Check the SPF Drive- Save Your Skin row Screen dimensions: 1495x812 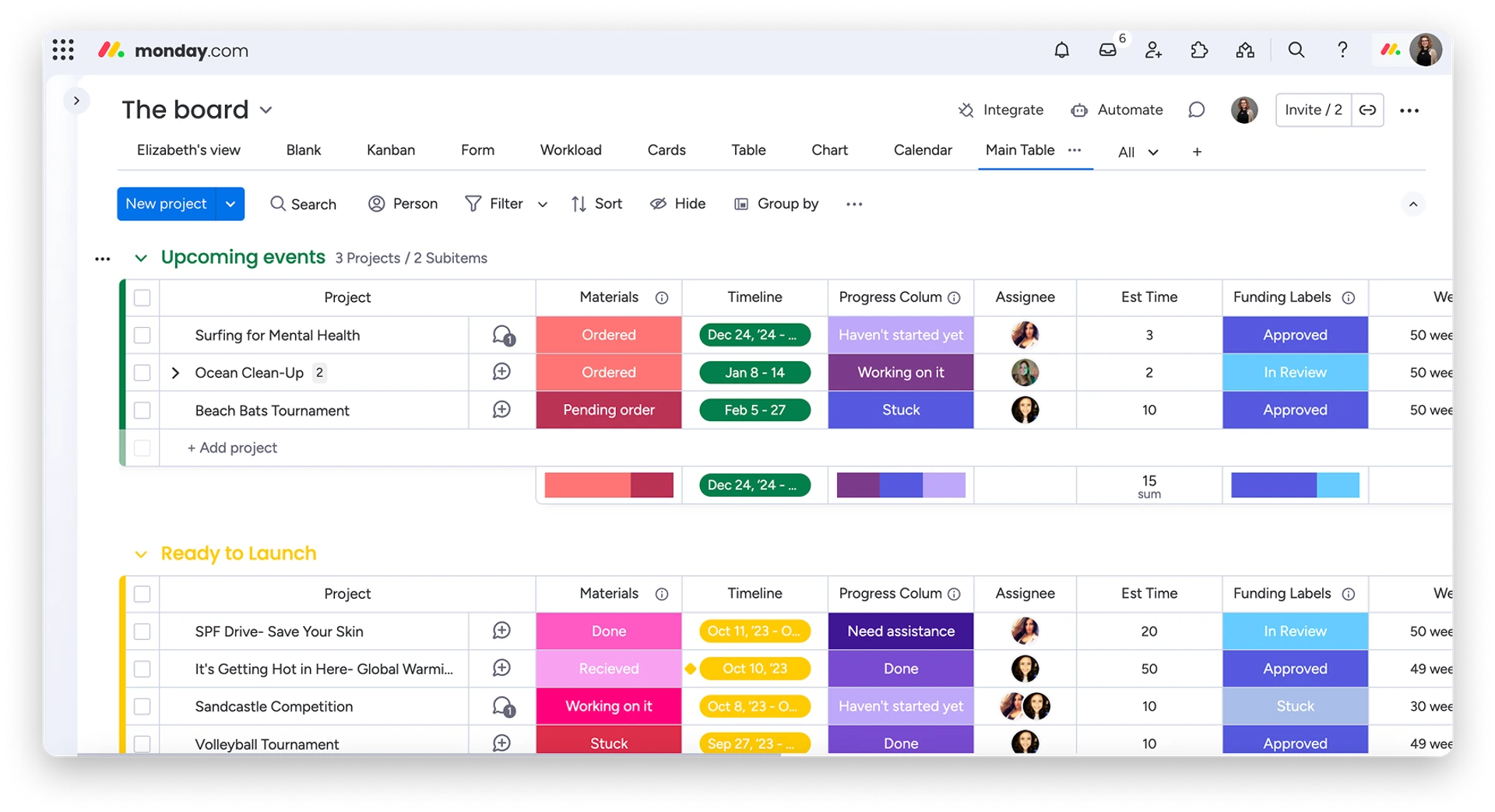click(x=142, y=631)
